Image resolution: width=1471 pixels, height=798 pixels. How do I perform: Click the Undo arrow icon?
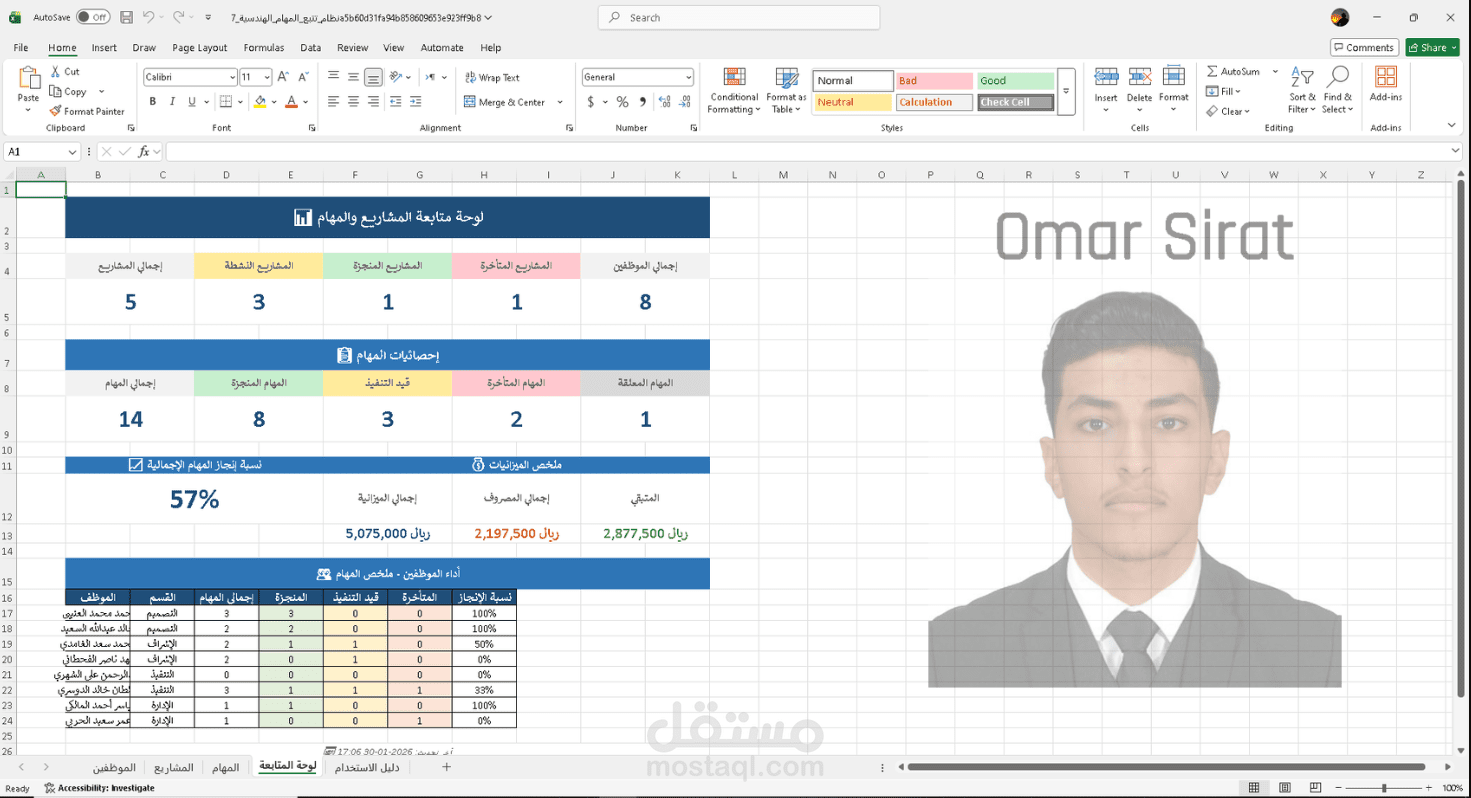point(147,17)
